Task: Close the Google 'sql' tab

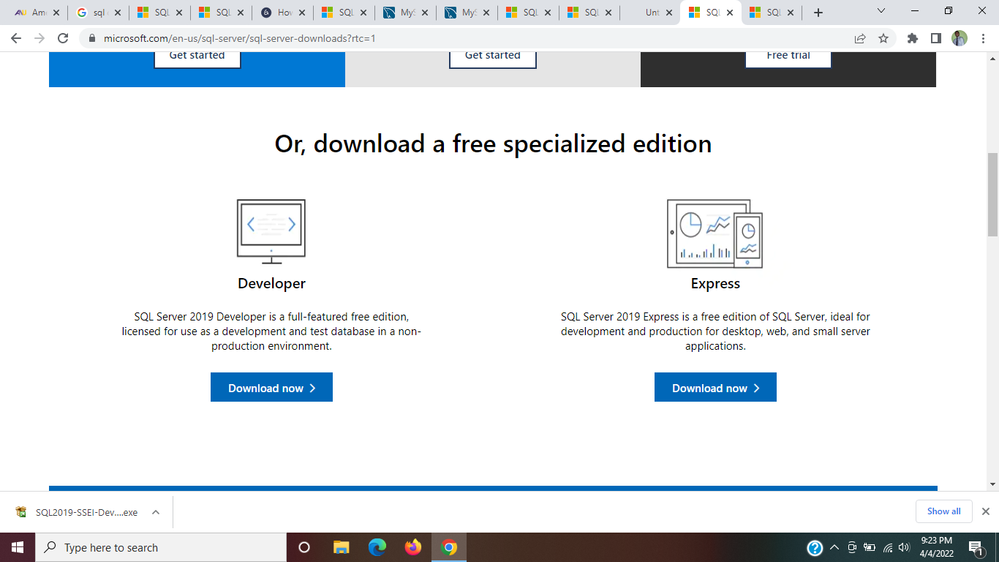Action: tap(117, 12)
